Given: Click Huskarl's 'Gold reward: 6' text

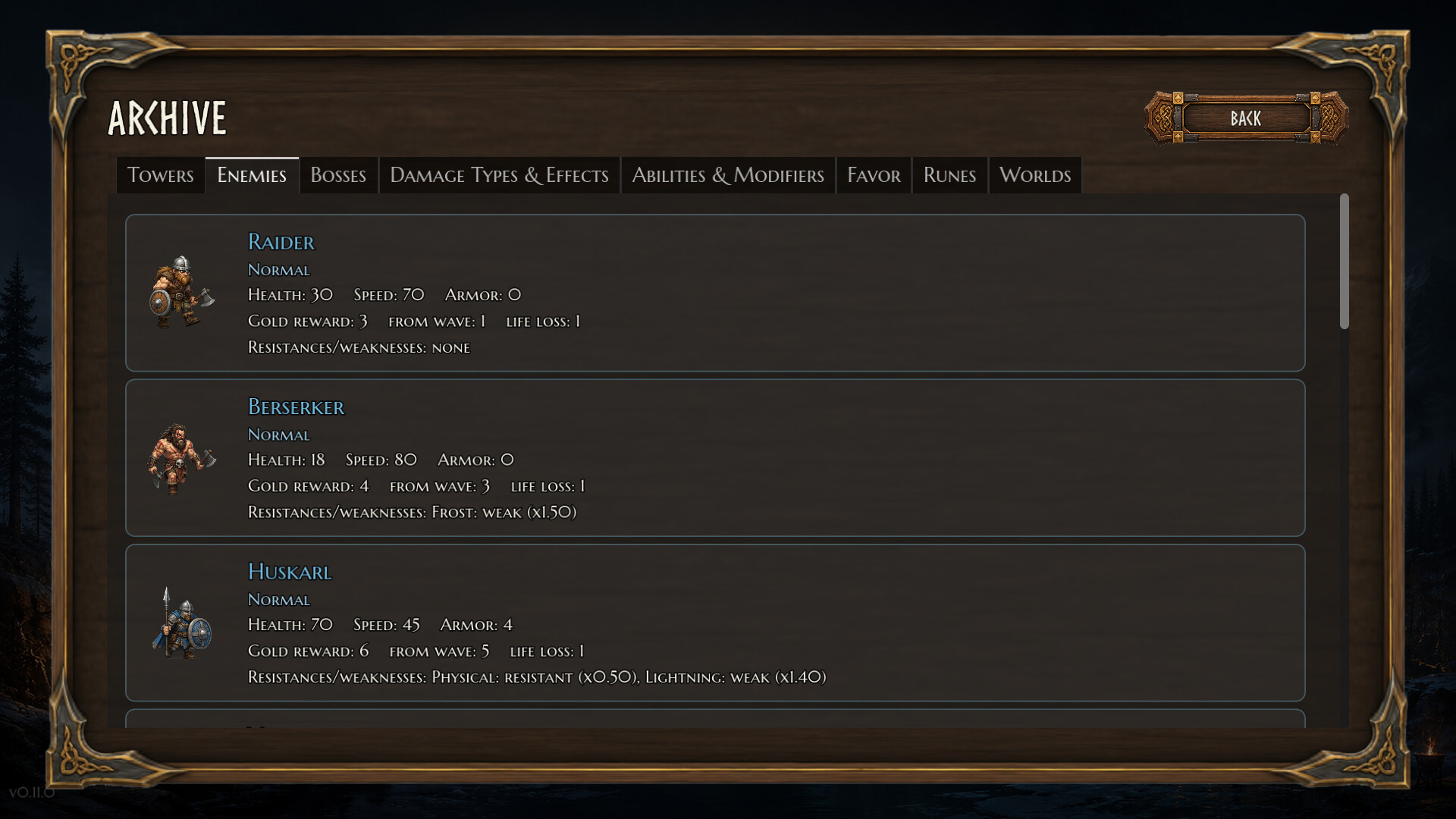Looking at the screenshot, I should click(309, 651).
